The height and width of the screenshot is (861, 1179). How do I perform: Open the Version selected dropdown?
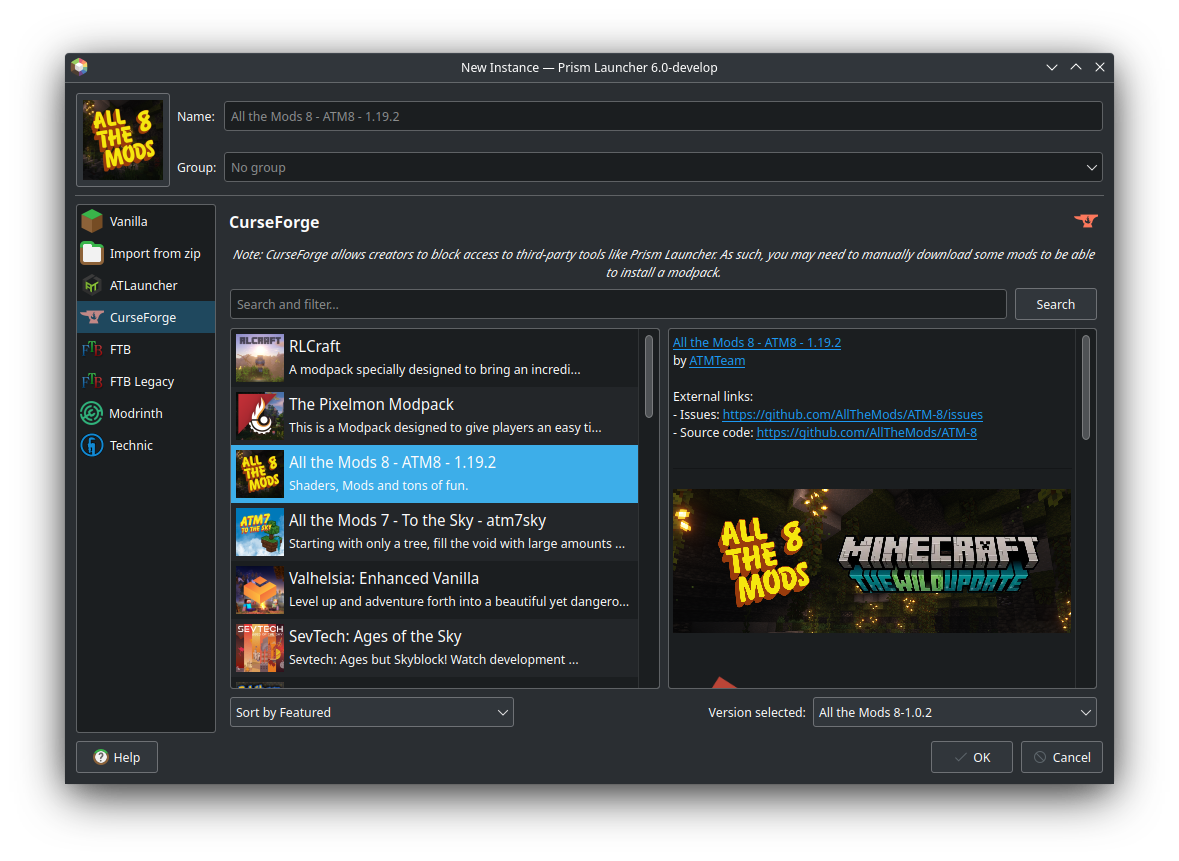pyautogui.click(x=954, y=712)
